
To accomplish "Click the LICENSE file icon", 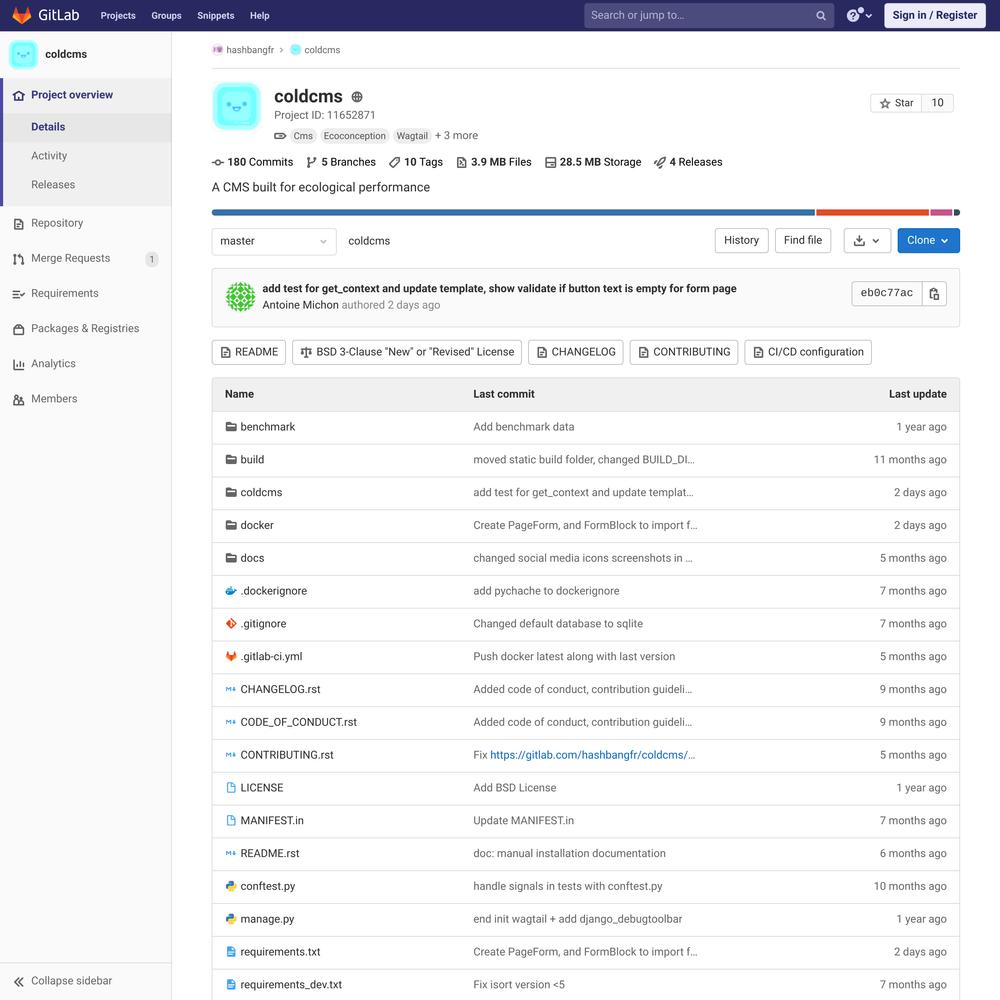I will point(231,788).
